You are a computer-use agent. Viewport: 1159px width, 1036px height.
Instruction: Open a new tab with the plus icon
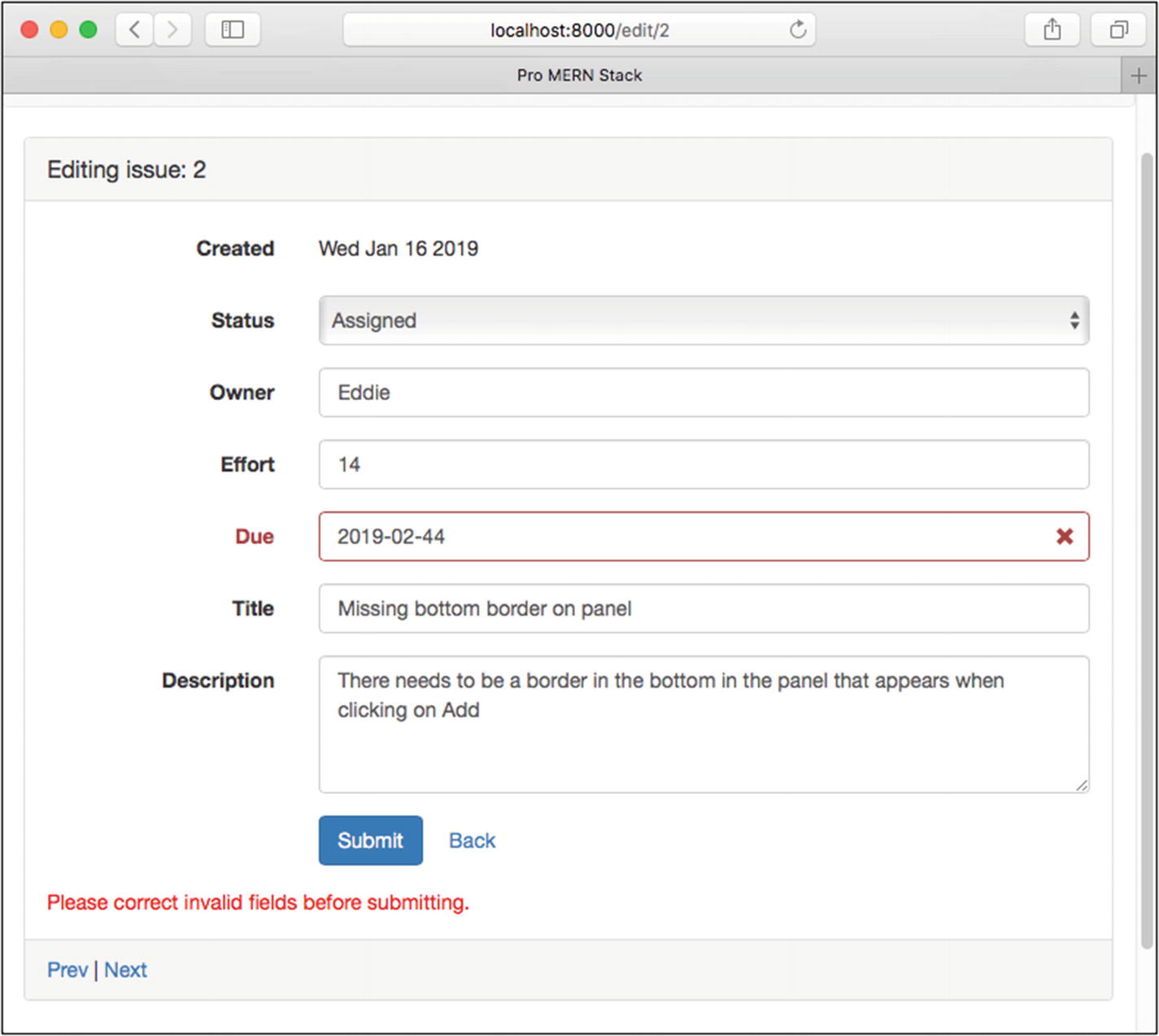click(1139, 76)
